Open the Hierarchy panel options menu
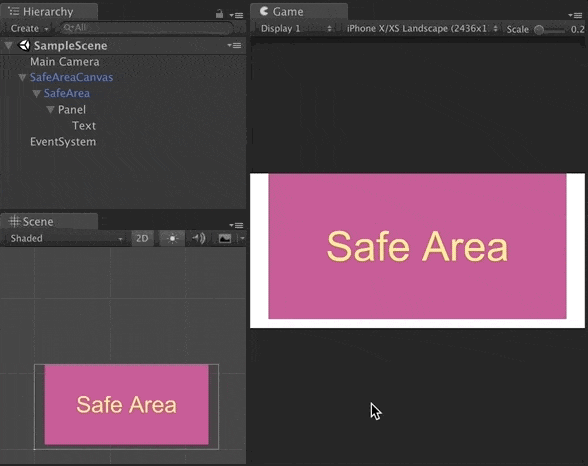Screen dimensions: 588x466 point(236,15)
